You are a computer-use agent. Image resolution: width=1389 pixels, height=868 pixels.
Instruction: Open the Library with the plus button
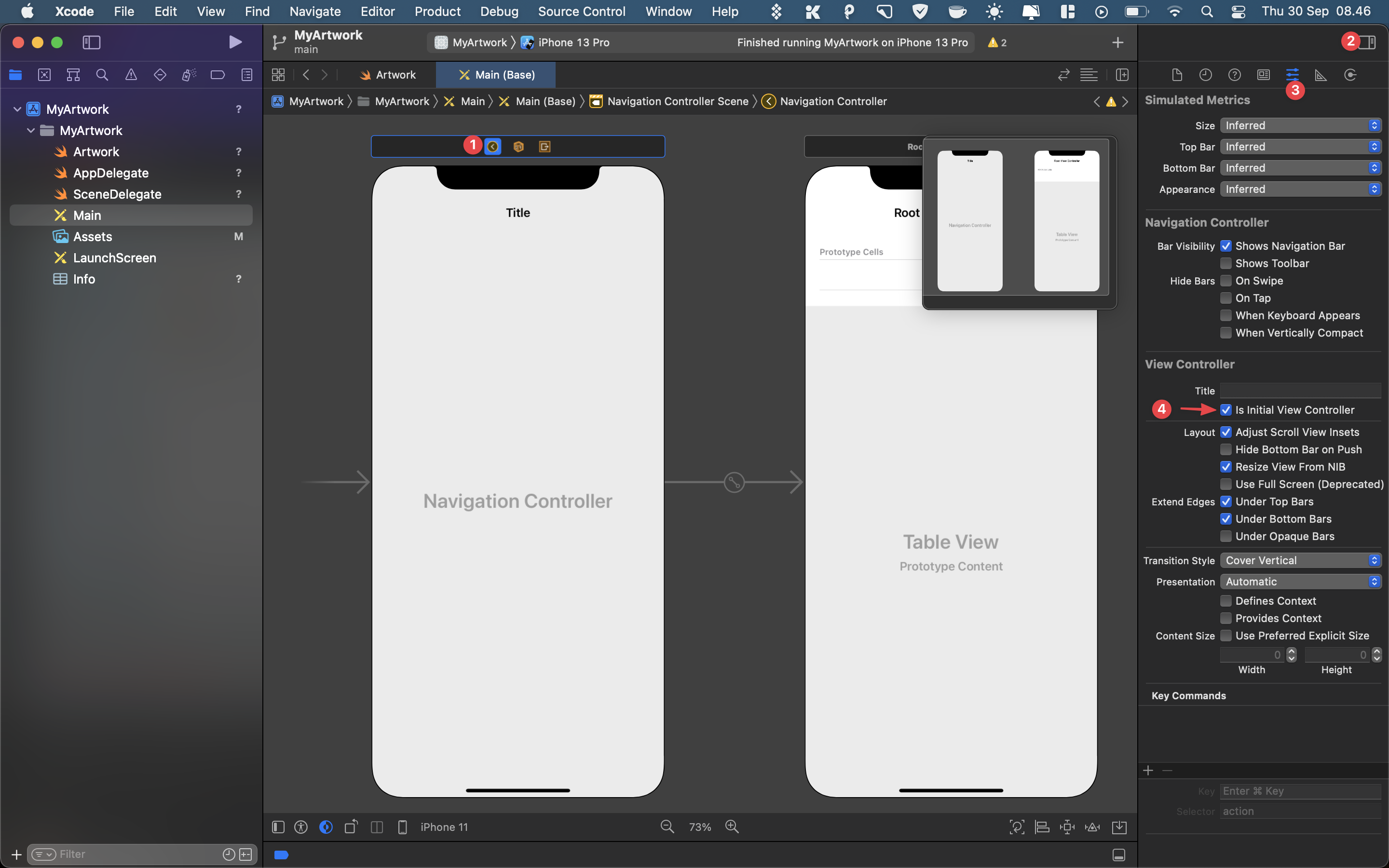(1117, 42)
